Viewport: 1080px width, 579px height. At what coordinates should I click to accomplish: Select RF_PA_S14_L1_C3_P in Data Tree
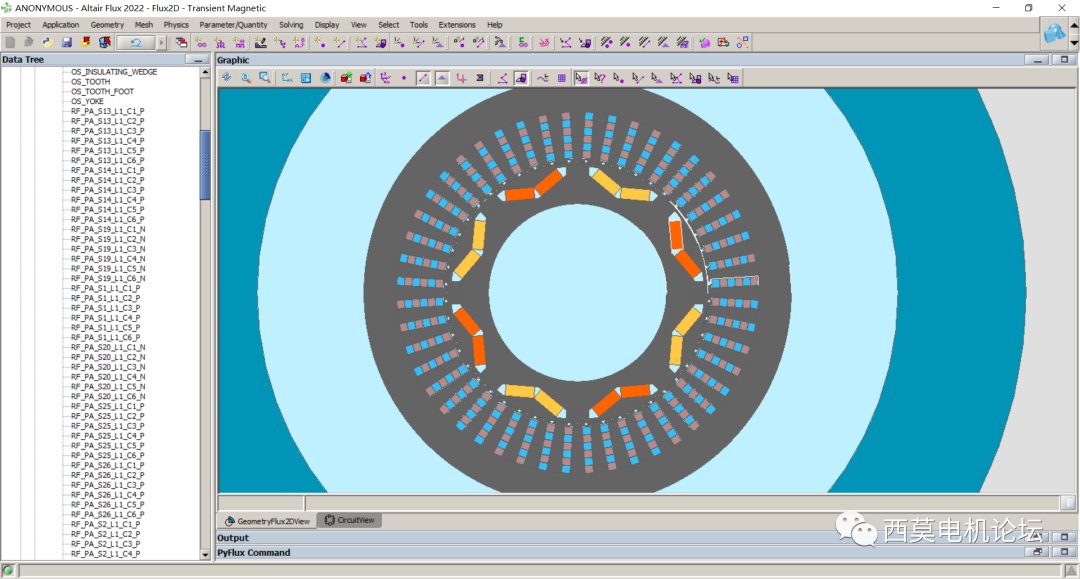pos(107,190)
